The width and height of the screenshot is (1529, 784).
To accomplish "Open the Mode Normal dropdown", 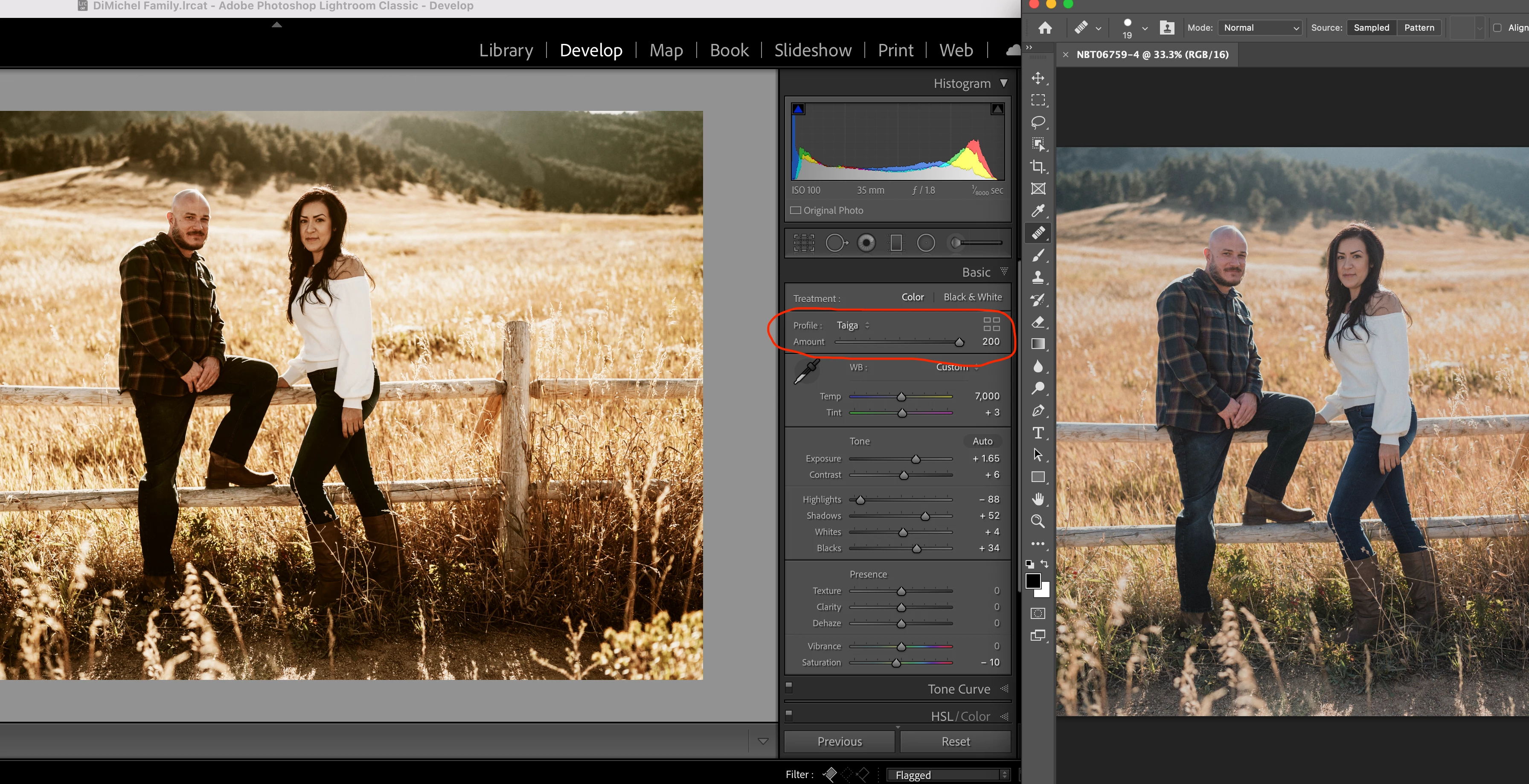I will [x=1260, y=28].
